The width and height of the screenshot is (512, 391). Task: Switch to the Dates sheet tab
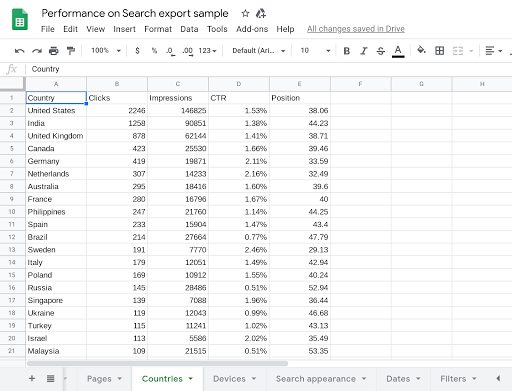tap(398, 379)
